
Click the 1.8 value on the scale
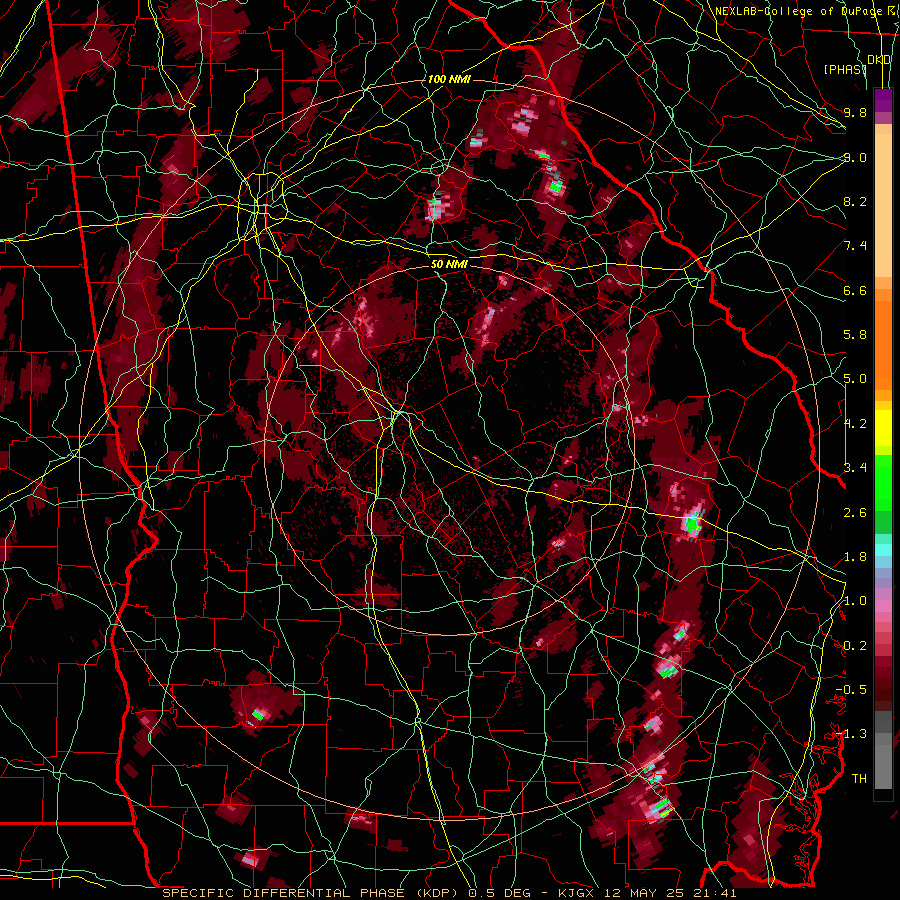coord(855,557)
